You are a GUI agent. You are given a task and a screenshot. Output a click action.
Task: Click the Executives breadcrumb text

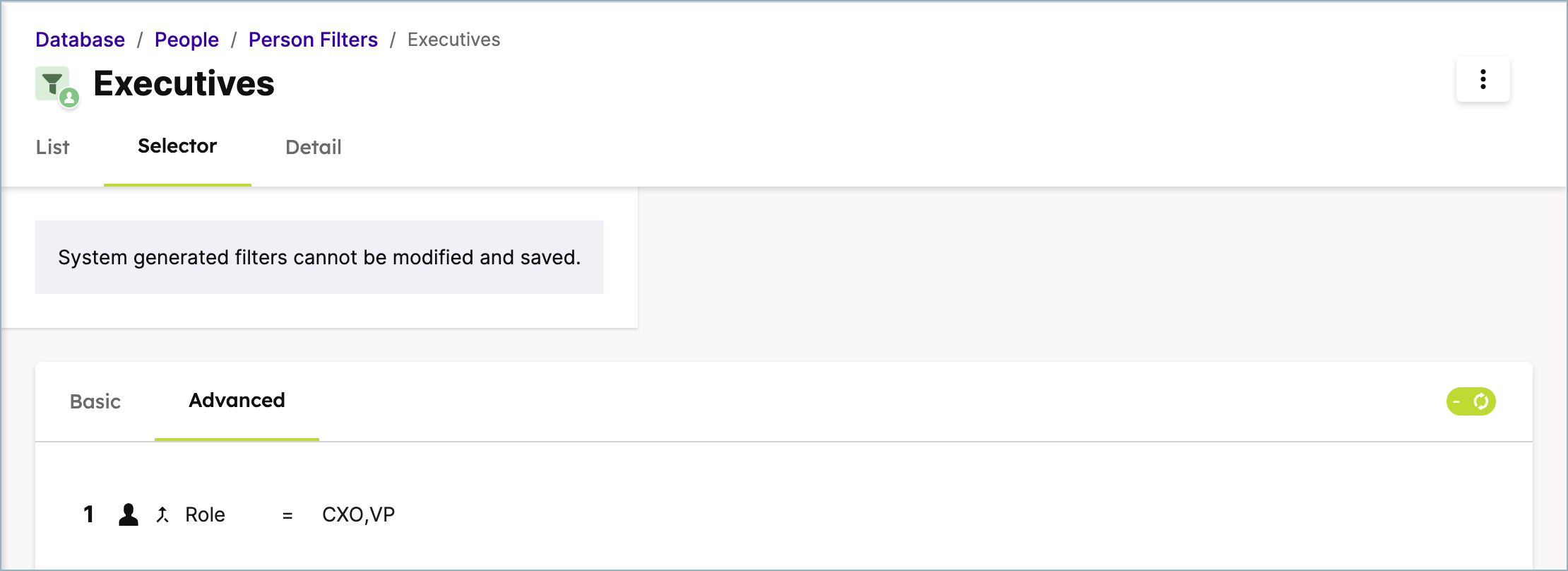pos(453,40)
